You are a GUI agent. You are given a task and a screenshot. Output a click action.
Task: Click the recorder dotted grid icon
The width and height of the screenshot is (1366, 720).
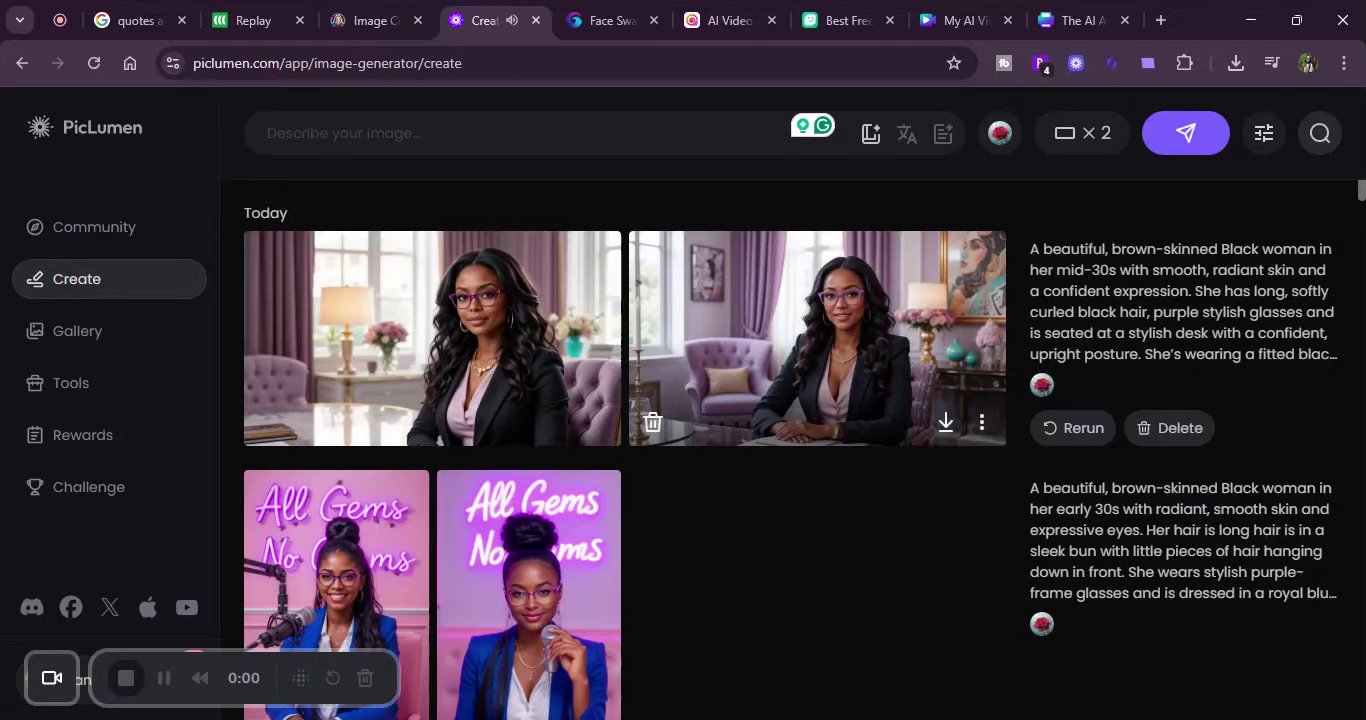(300, 678)
